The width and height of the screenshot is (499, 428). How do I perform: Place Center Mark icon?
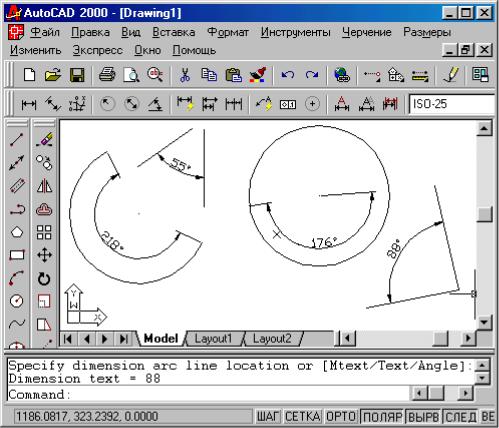[x=312, y=104]
